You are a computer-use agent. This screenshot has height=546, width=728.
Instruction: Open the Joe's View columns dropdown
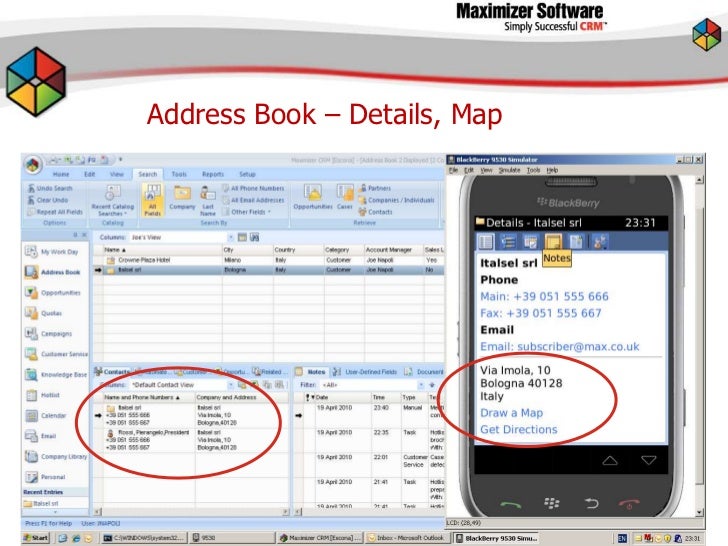coord(230,237)
